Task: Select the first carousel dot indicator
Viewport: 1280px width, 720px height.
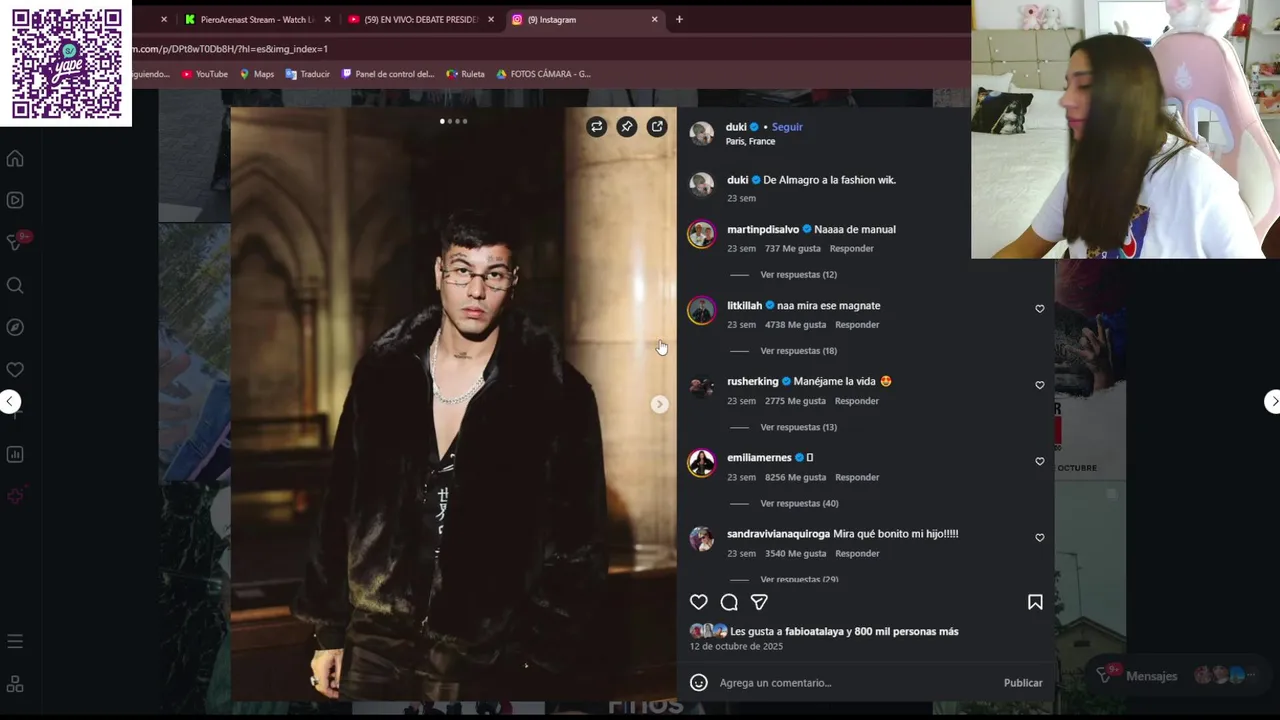Action: coord(442,121)
